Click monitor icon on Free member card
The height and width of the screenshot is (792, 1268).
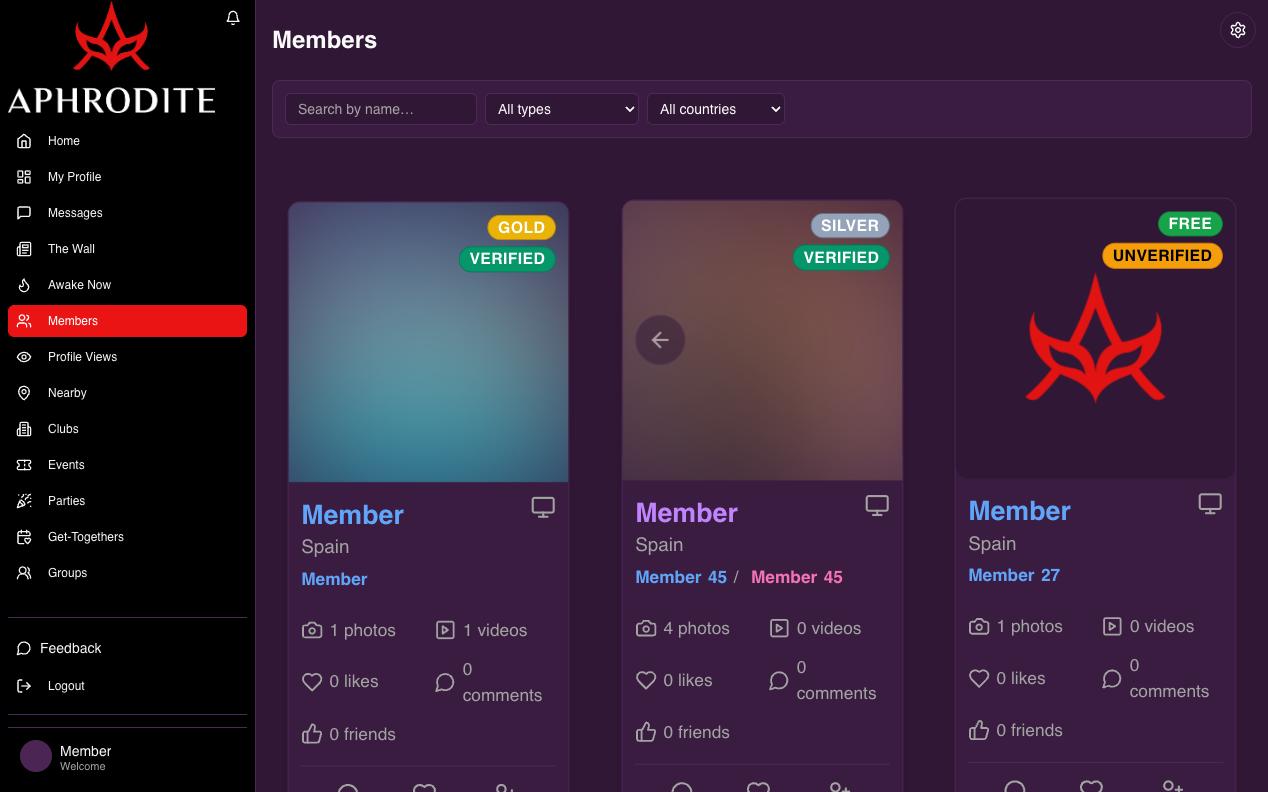(1210, 504)
